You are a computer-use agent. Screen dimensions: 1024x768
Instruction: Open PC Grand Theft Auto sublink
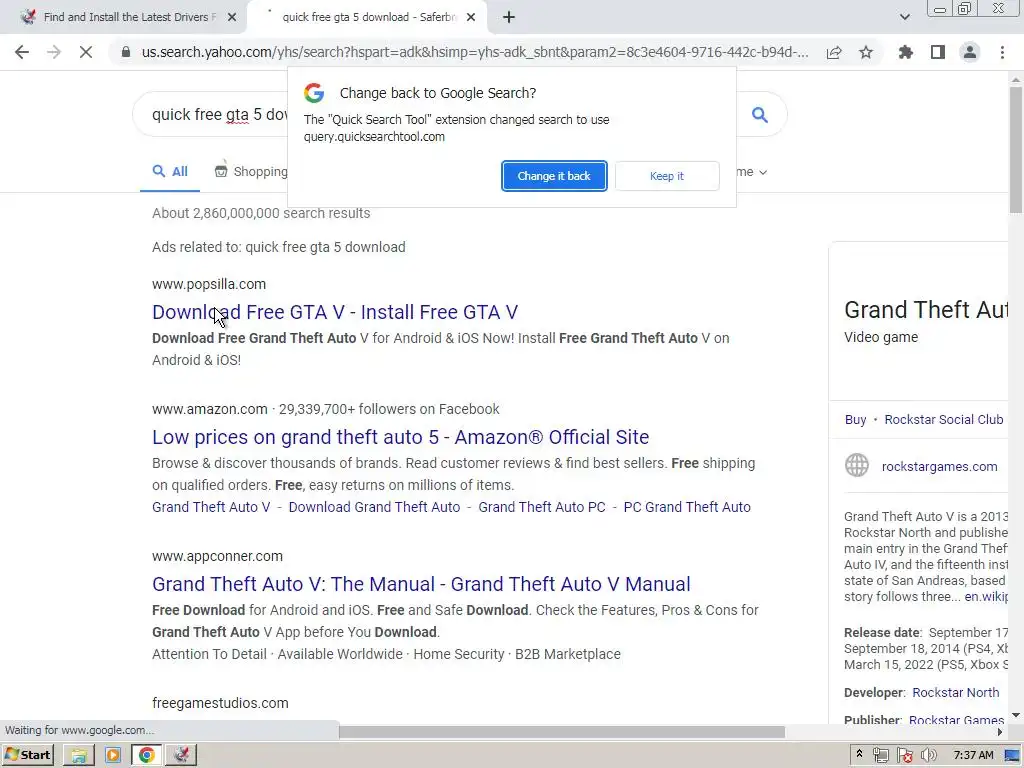(x=687, y=507)
